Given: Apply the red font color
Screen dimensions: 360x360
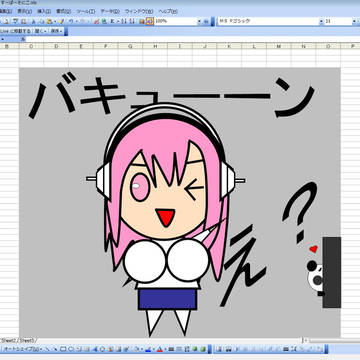Looking at the screenshot, I should click(x=160, y=349).
